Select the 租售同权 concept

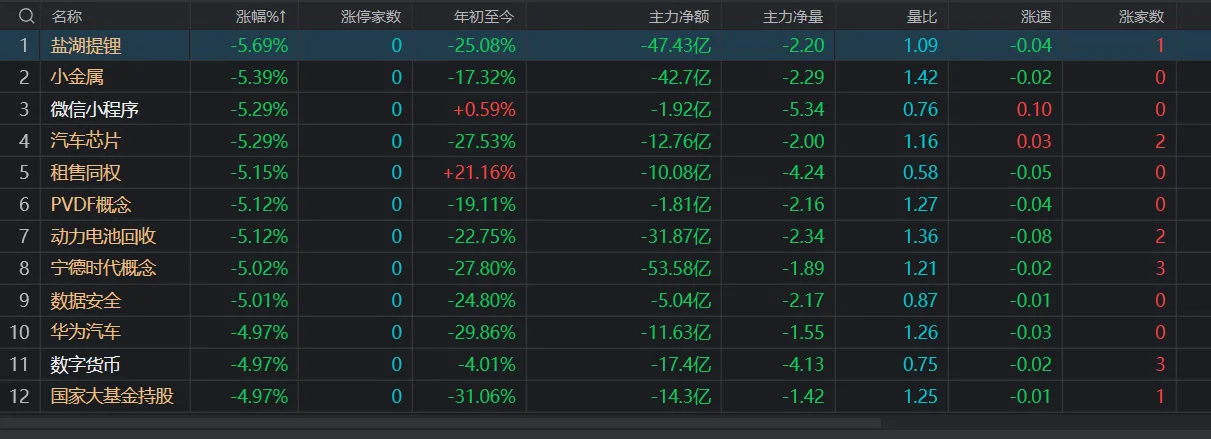point(86,173)
